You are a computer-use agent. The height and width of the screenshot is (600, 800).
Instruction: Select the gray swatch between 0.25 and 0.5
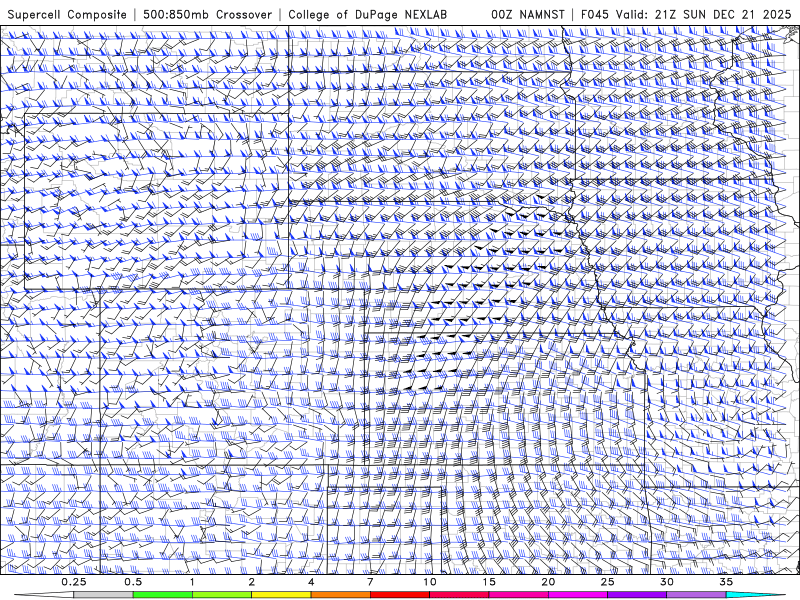coord(103,595)
